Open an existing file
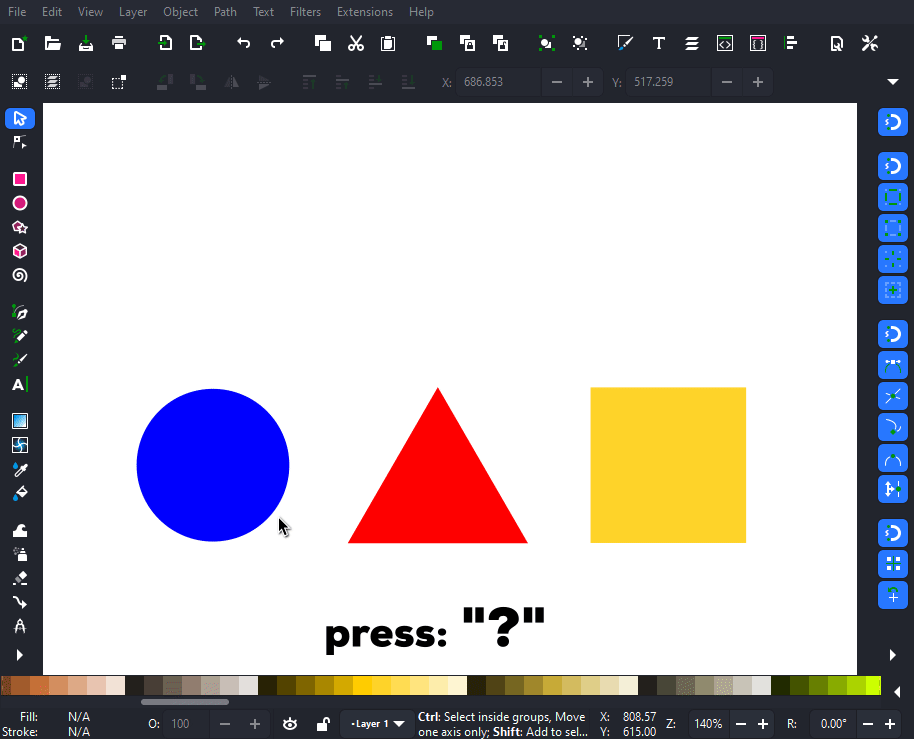 (x=52, y=43)
